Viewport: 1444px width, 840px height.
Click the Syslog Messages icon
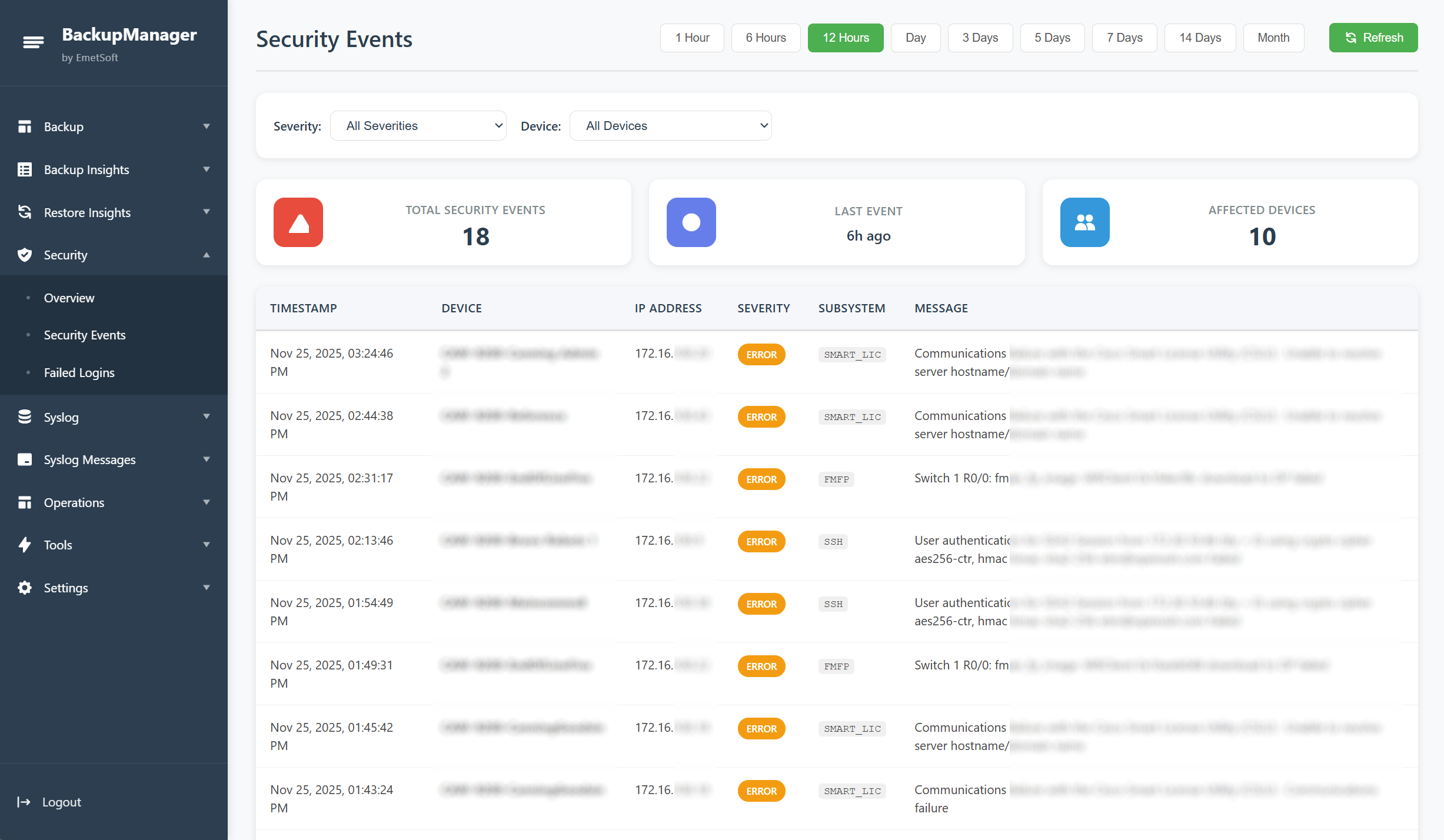(x=25, y=459)
